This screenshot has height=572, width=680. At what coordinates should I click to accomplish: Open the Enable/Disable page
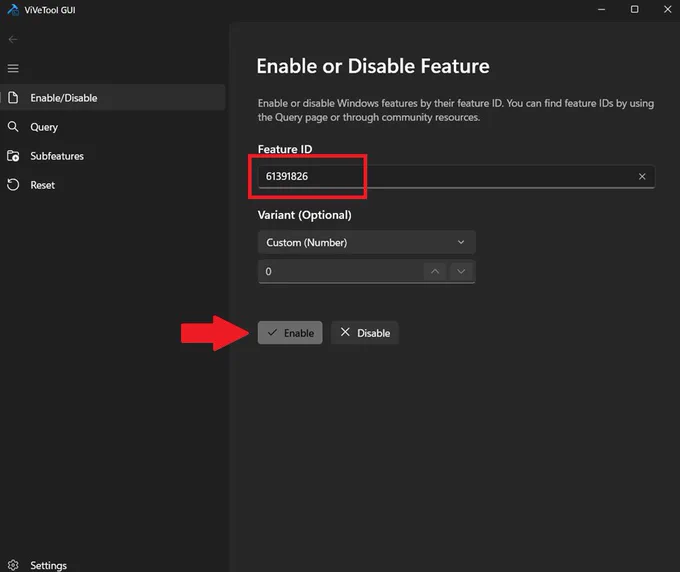[113, 98]
